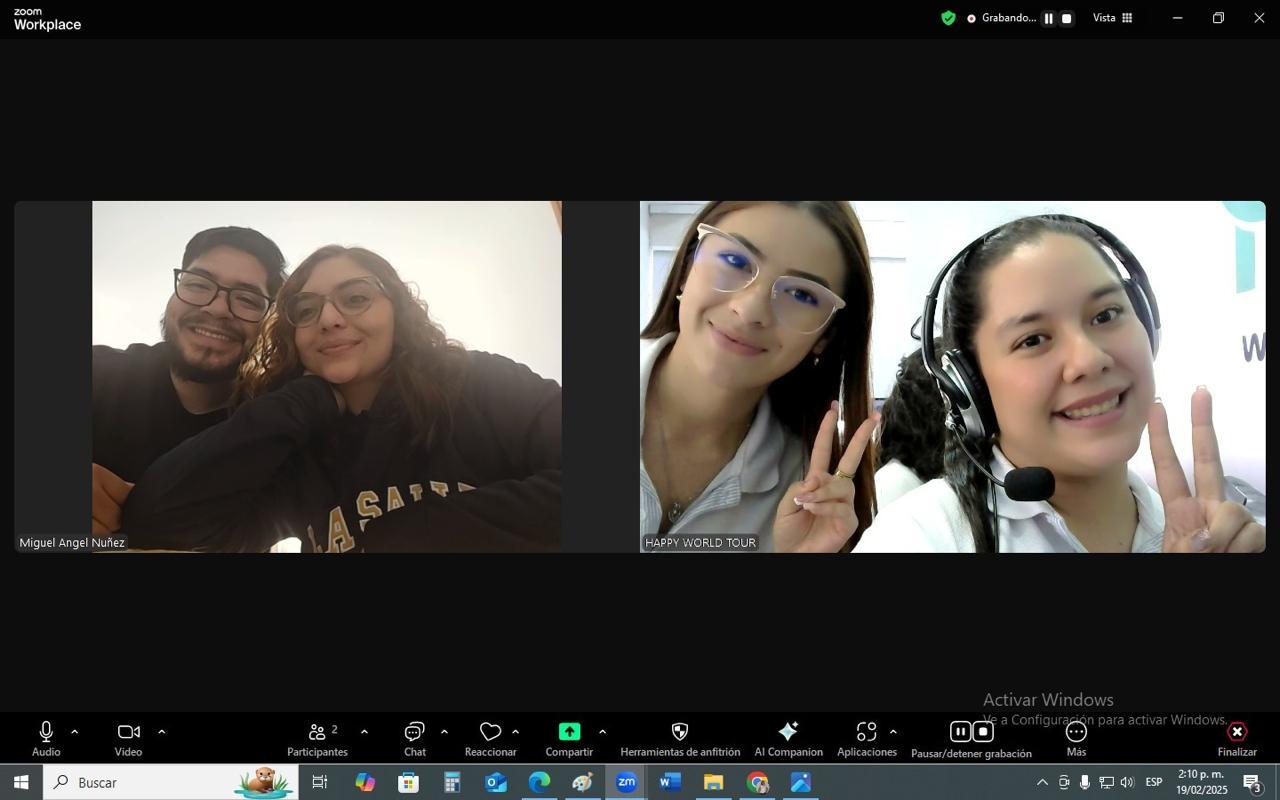
Task: Pause recording from top bar indicator
Action: pyautogui.click(x=1048, y=18)
